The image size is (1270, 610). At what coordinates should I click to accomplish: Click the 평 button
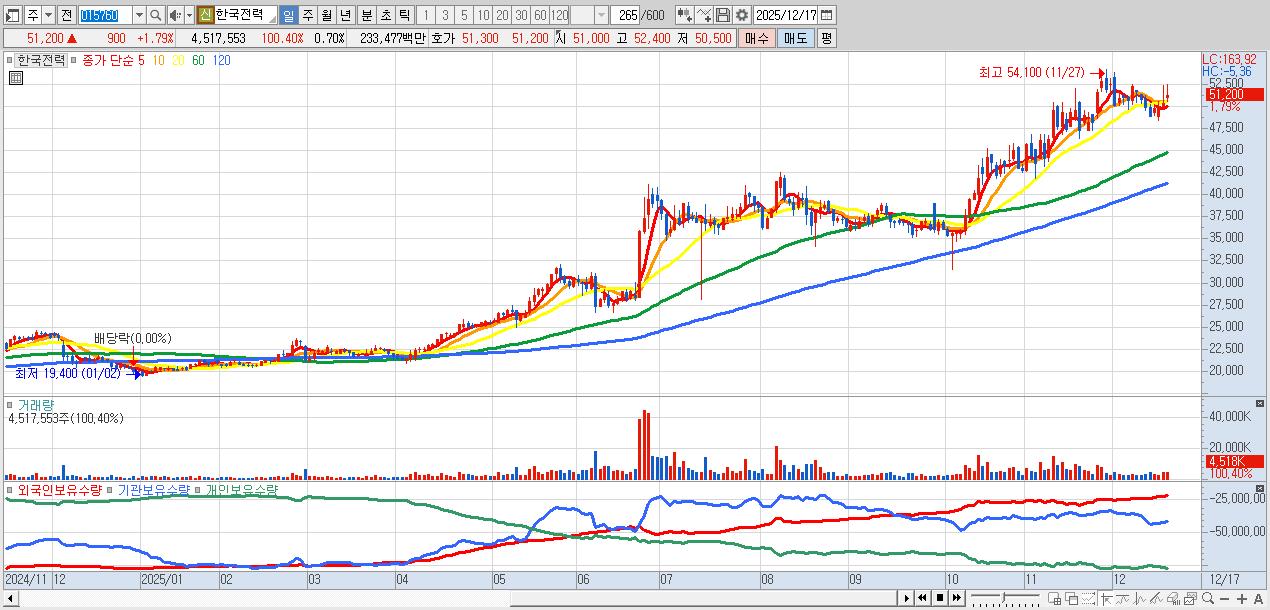point(826,38)
